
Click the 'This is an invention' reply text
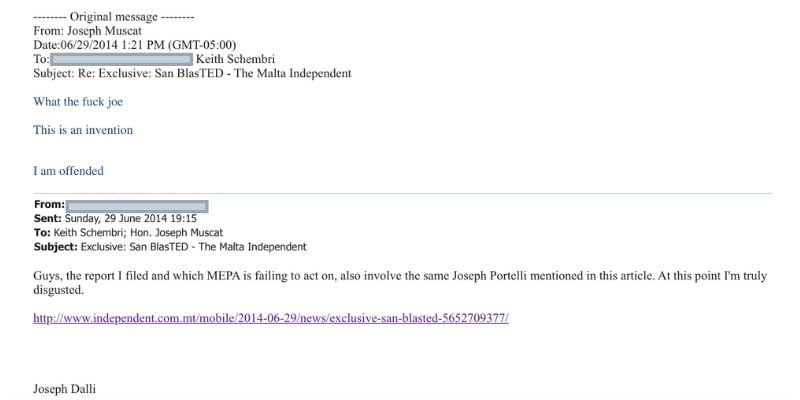83,130
